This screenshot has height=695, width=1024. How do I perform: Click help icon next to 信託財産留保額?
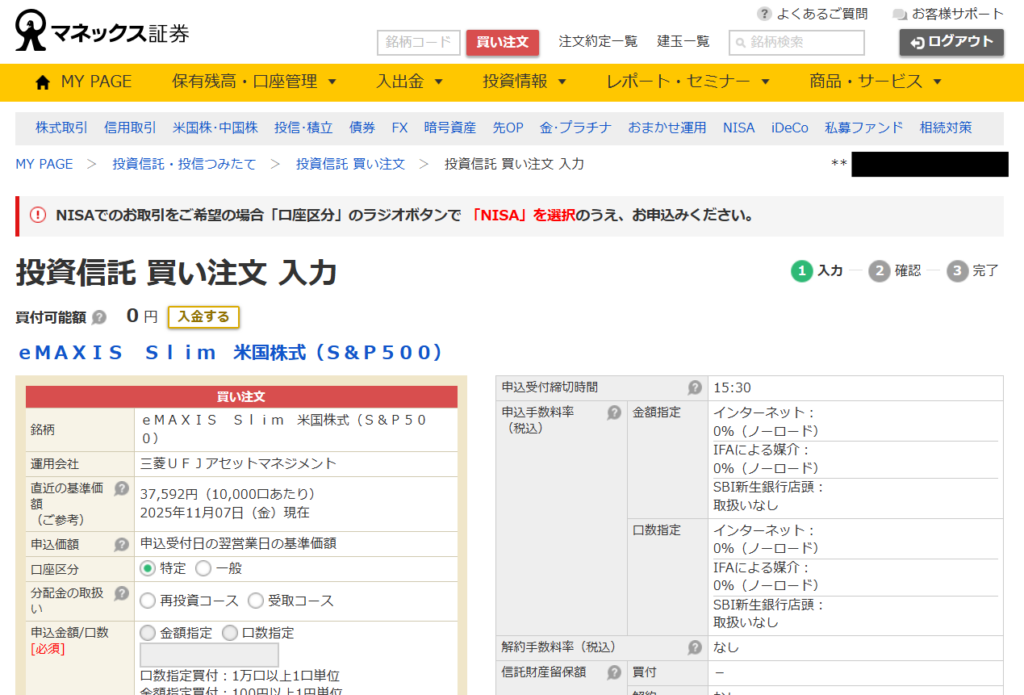coord(614,672)
